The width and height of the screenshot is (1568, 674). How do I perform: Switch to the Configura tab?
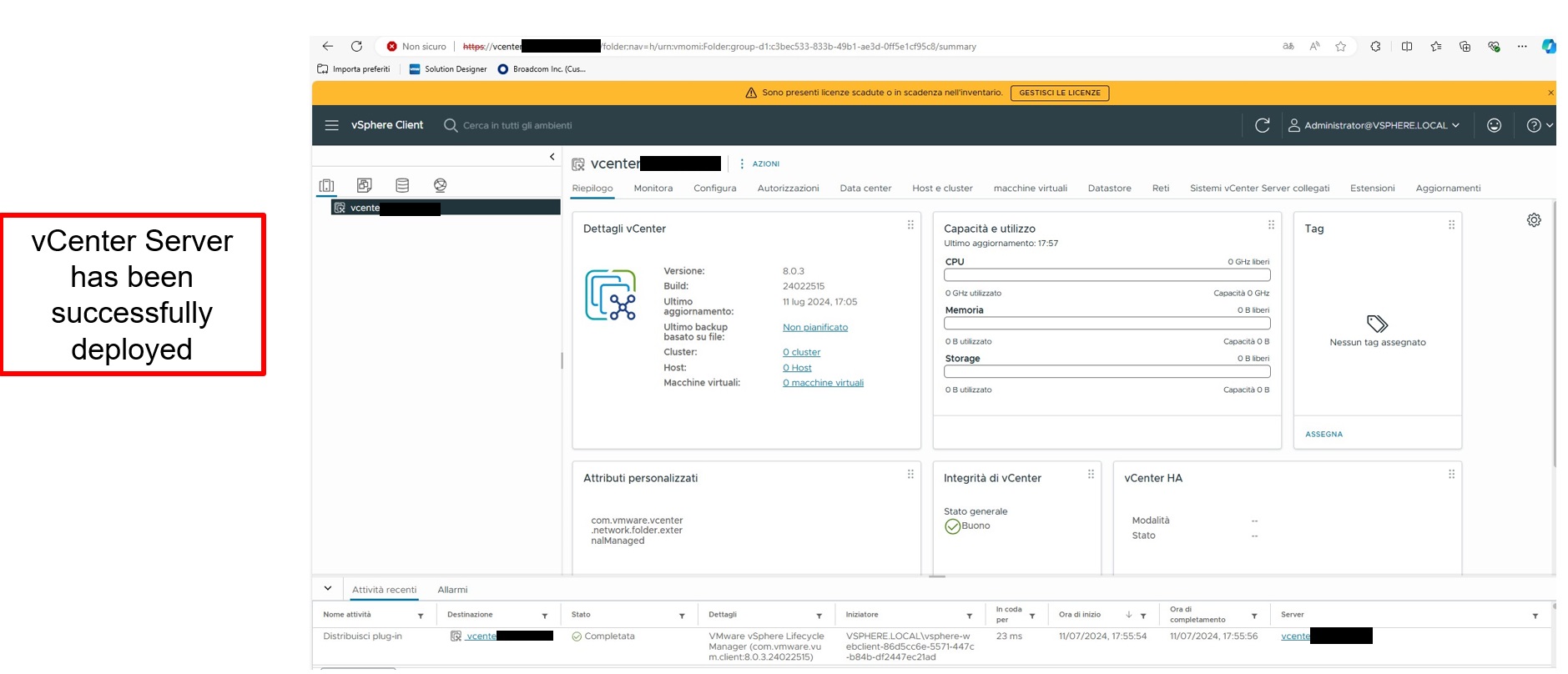(715, 189)
